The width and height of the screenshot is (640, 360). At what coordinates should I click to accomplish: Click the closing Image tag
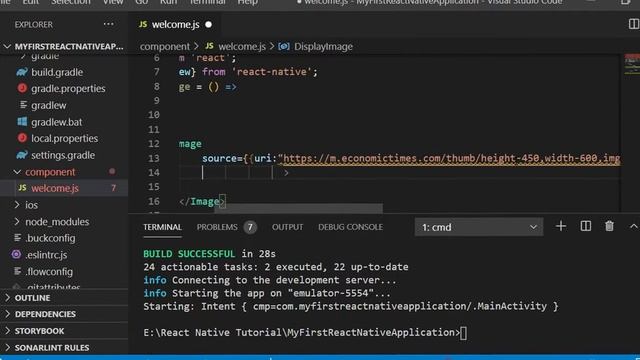202,202
